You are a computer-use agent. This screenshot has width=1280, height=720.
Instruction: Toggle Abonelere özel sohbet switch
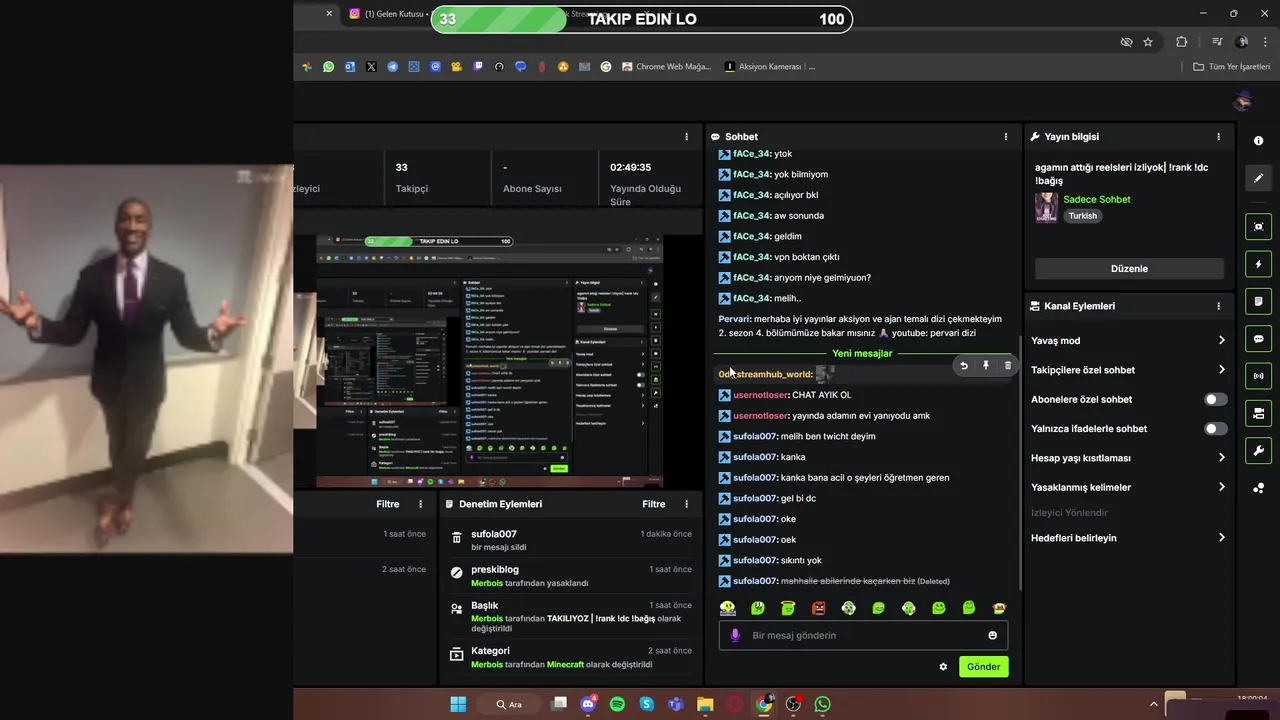tap(1215, 399)
